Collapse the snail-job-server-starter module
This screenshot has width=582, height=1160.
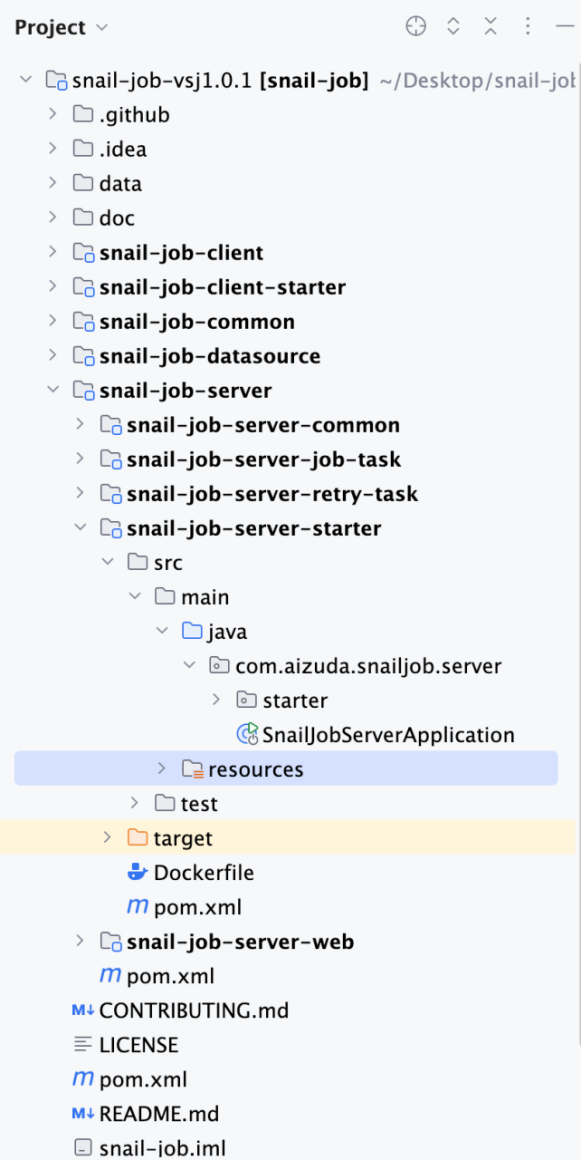81,527
